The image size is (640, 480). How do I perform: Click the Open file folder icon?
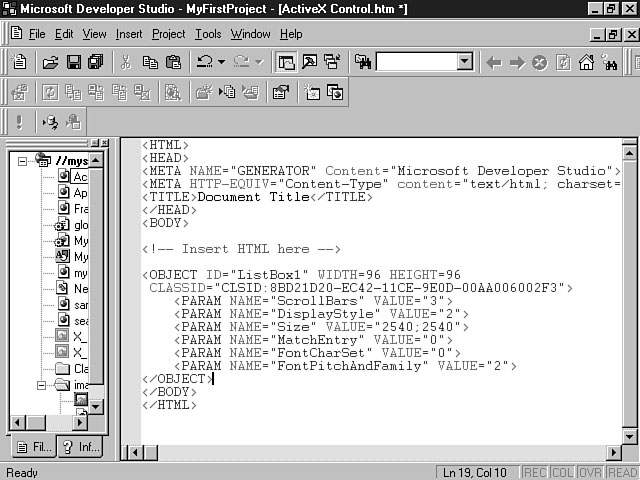50,62
